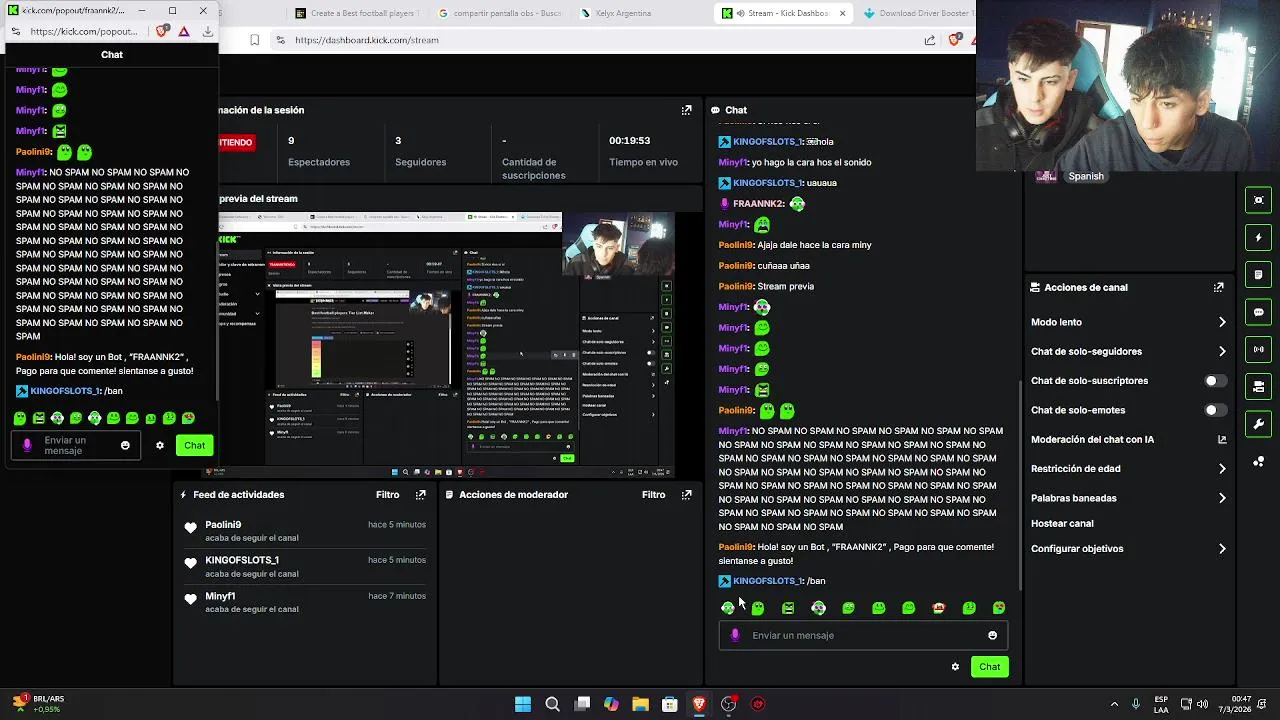Open Brave browser from the taskbar
This screenshot has width=1280, height=720.
[x=699, y=704]
